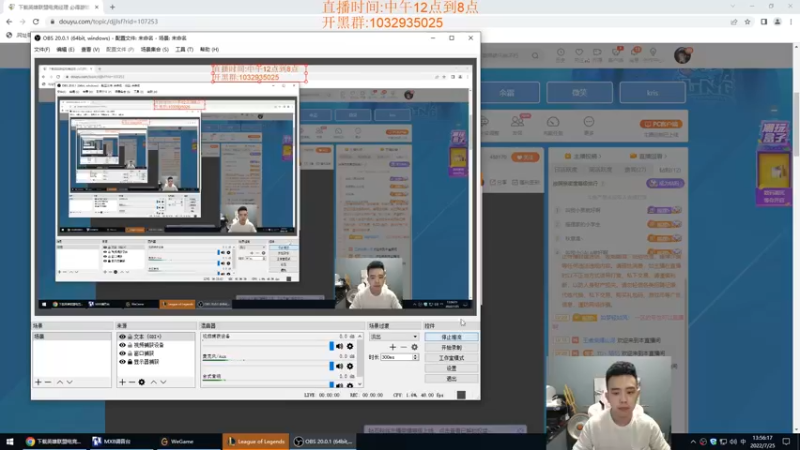Bookmark this page with star icon
The height and width of the screenshot is (450, 800).
747,21
